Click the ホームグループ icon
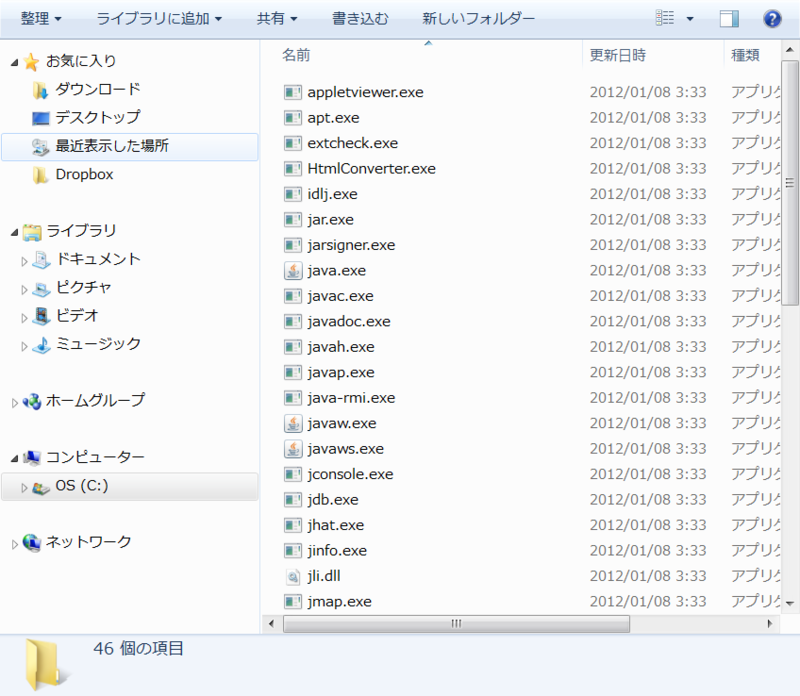Viewport: 800px width, 696px height. click(x=32, y=402)
